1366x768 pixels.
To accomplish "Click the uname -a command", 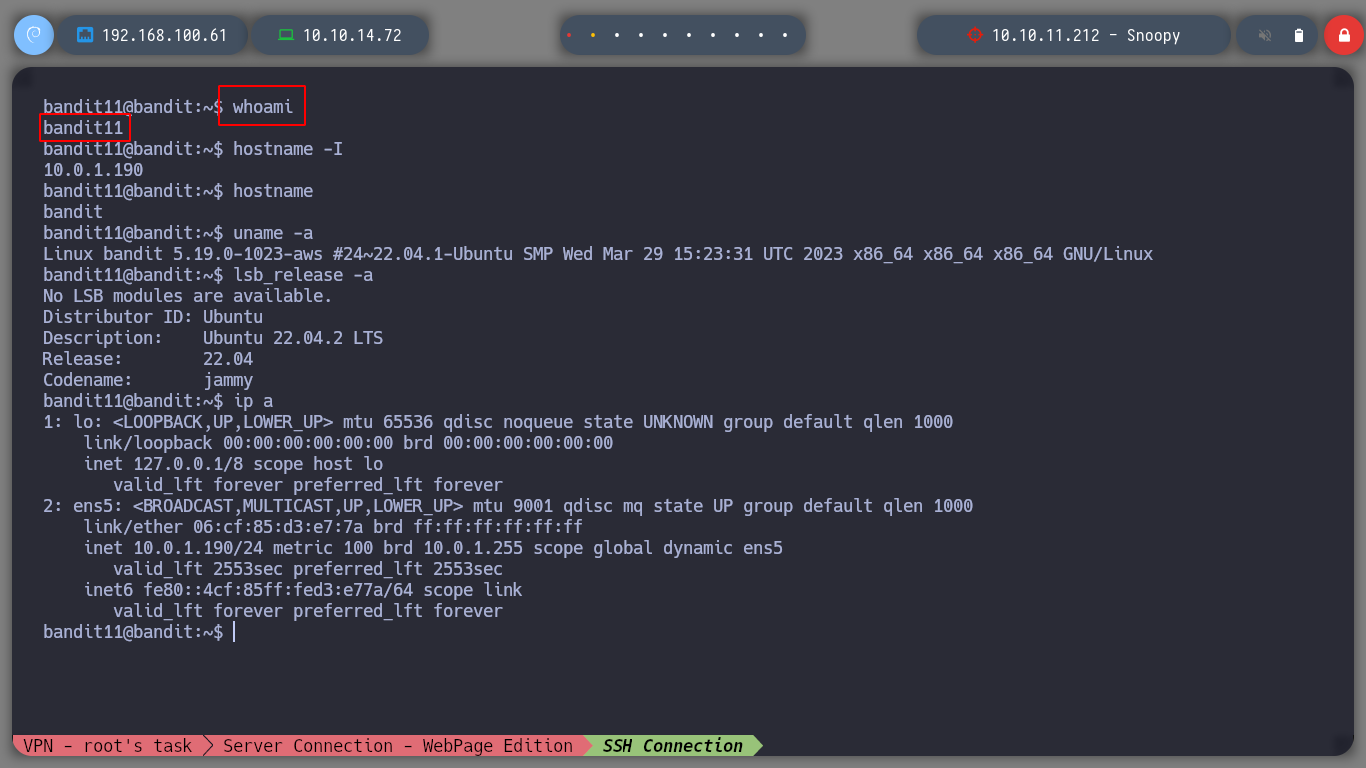I will click(x=273, y=233).
